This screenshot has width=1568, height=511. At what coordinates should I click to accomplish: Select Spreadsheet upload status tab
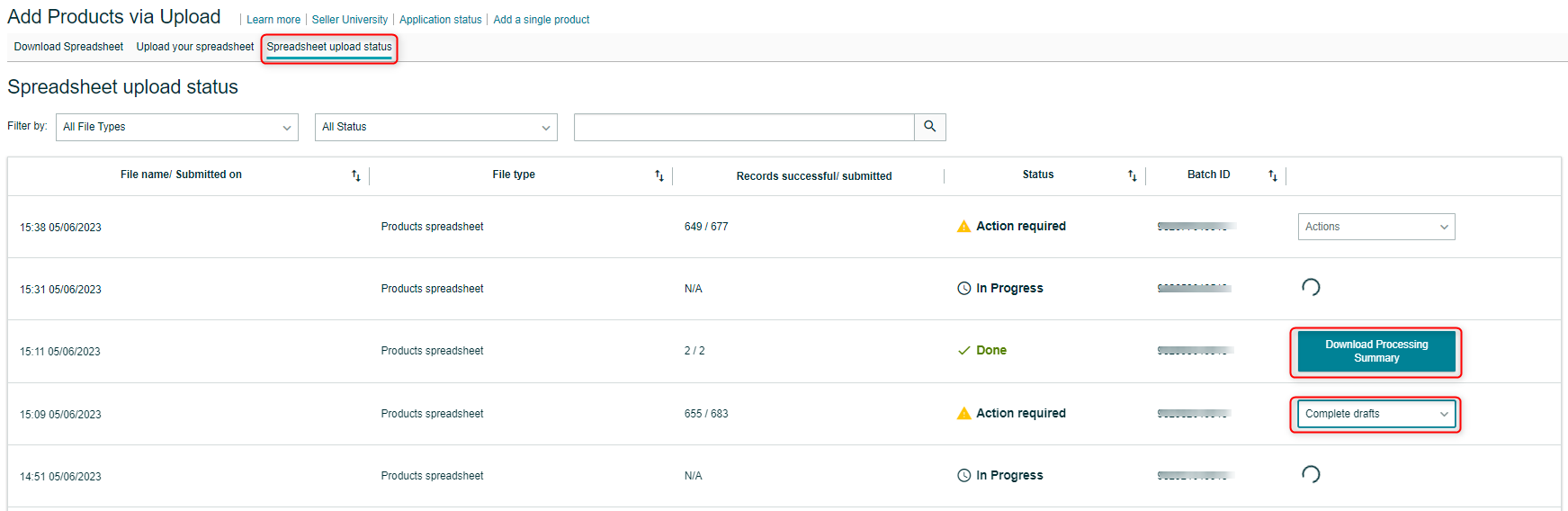329,47
